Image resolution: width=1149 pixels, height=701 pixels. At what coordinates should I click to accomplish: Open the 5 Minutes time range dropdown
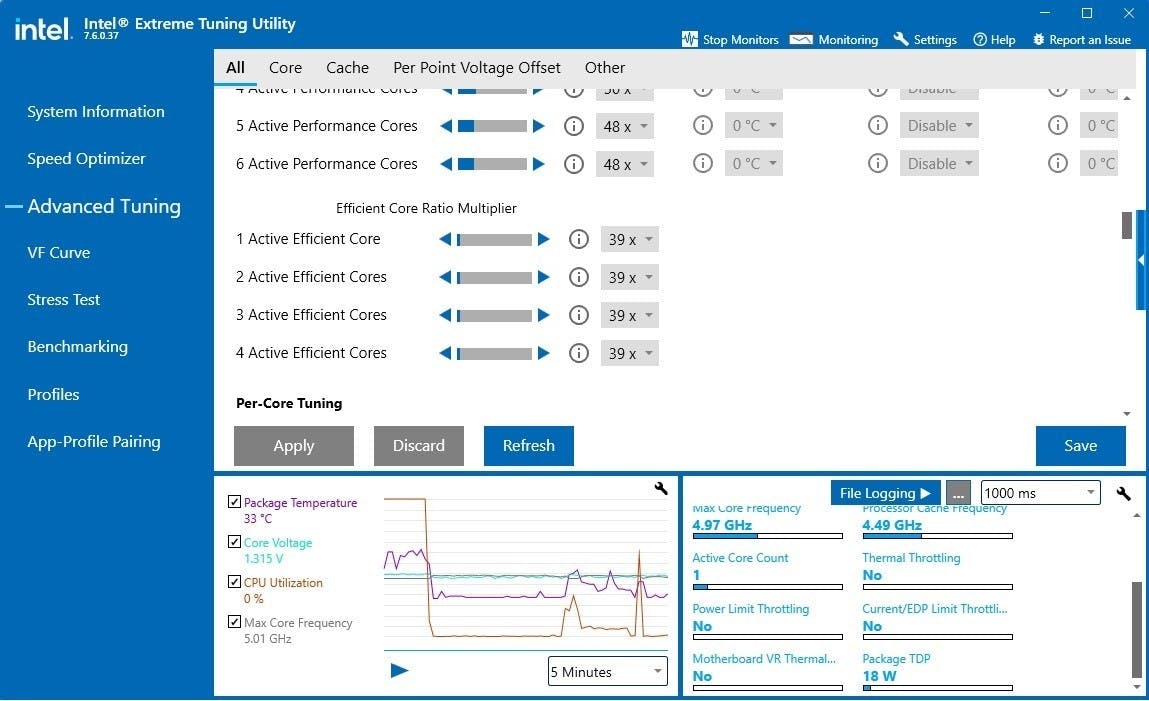pyautogui.click(x=607, y=672)
